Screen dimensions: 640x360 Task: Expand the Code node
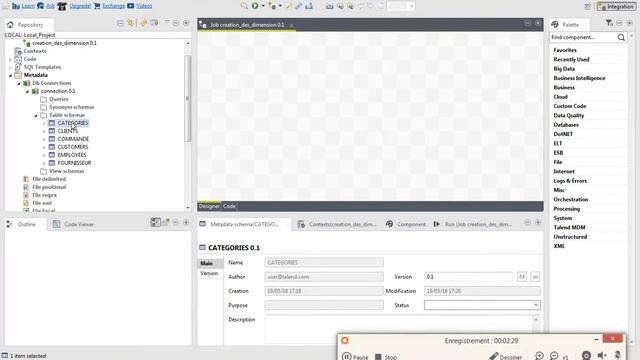pos(11,59)
